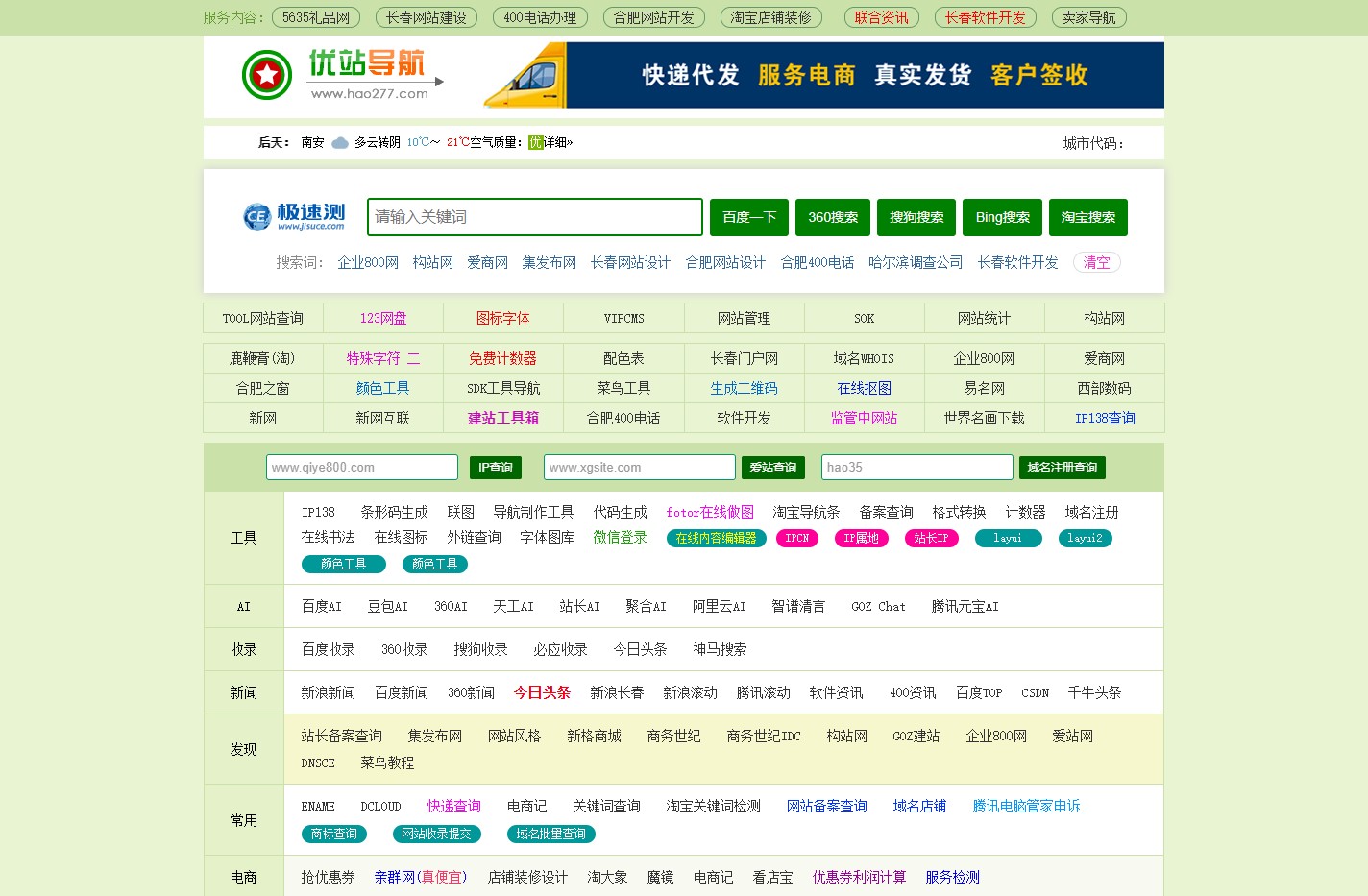Focus the www.qiye800.com IP input field

(362, 468)
